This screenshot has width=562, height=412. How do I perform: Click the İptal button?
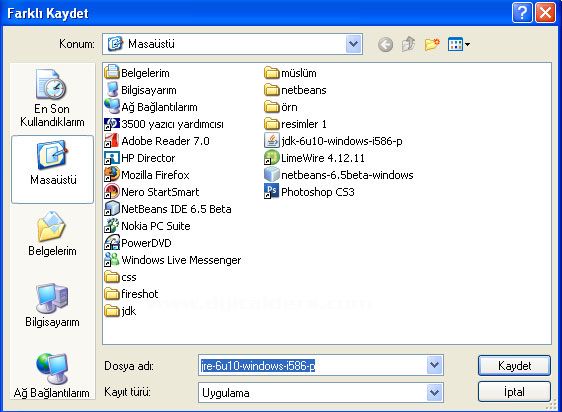click(x=514, y=392)
